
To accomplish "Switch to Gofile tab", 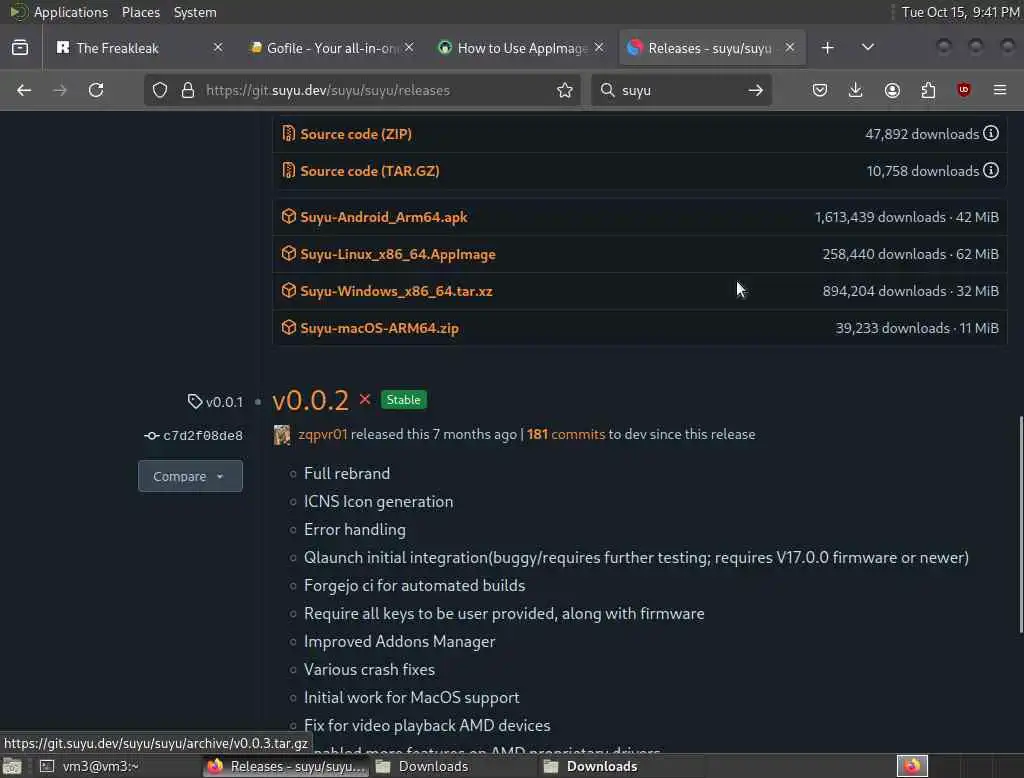I will [x=330, y=48].
